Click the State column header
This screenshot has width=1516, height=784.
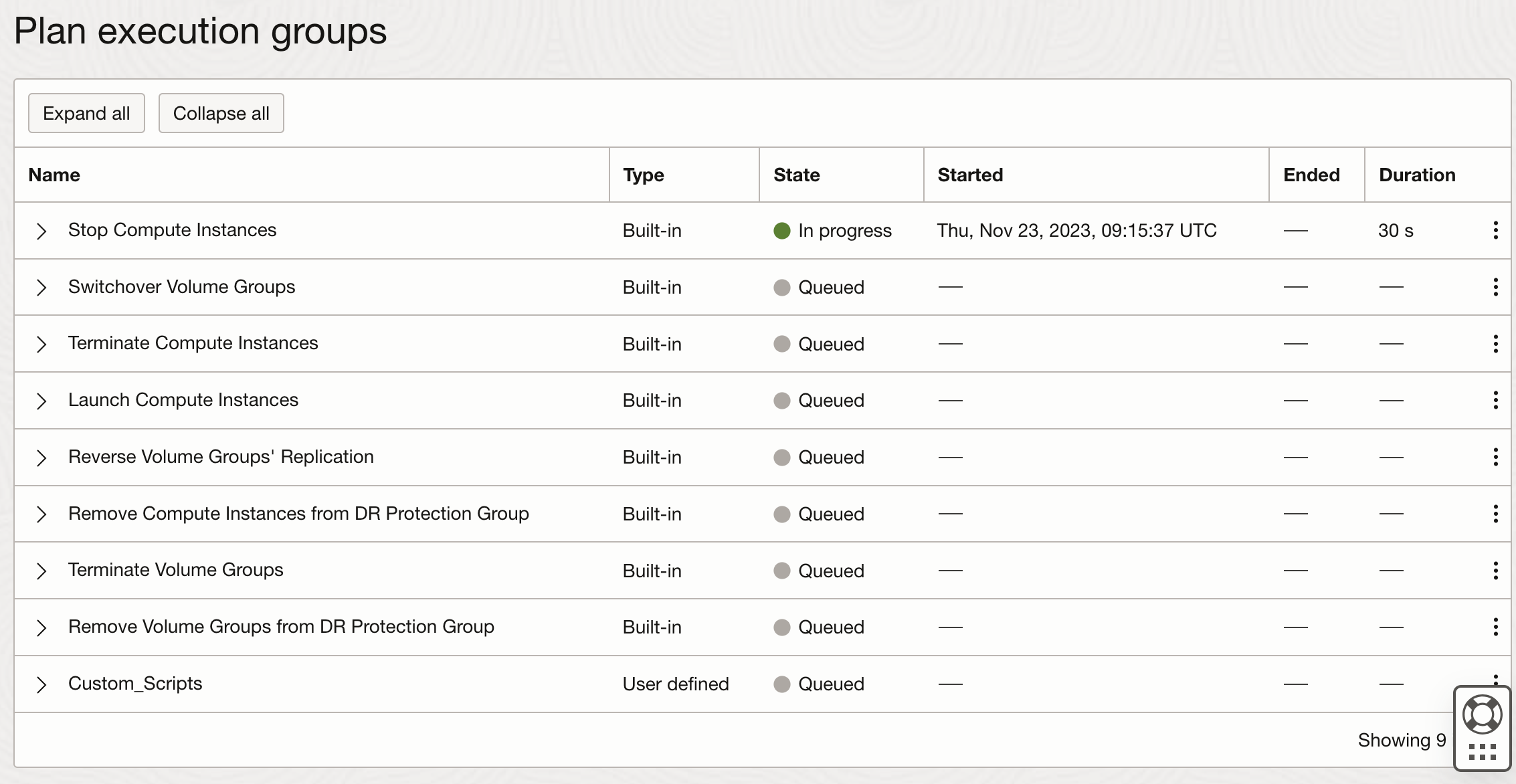pos(796,175)
